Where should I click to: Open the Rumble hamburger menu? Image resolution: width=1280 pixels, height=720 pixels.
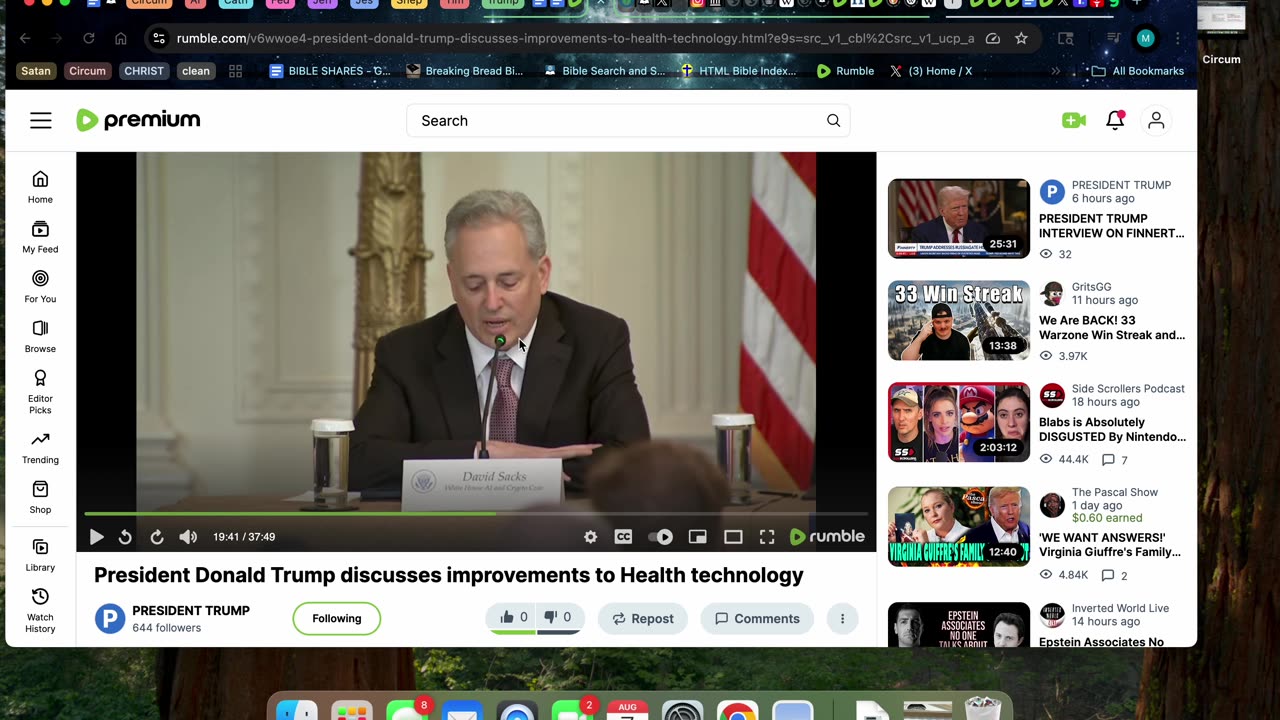click(x=40, y=121)
